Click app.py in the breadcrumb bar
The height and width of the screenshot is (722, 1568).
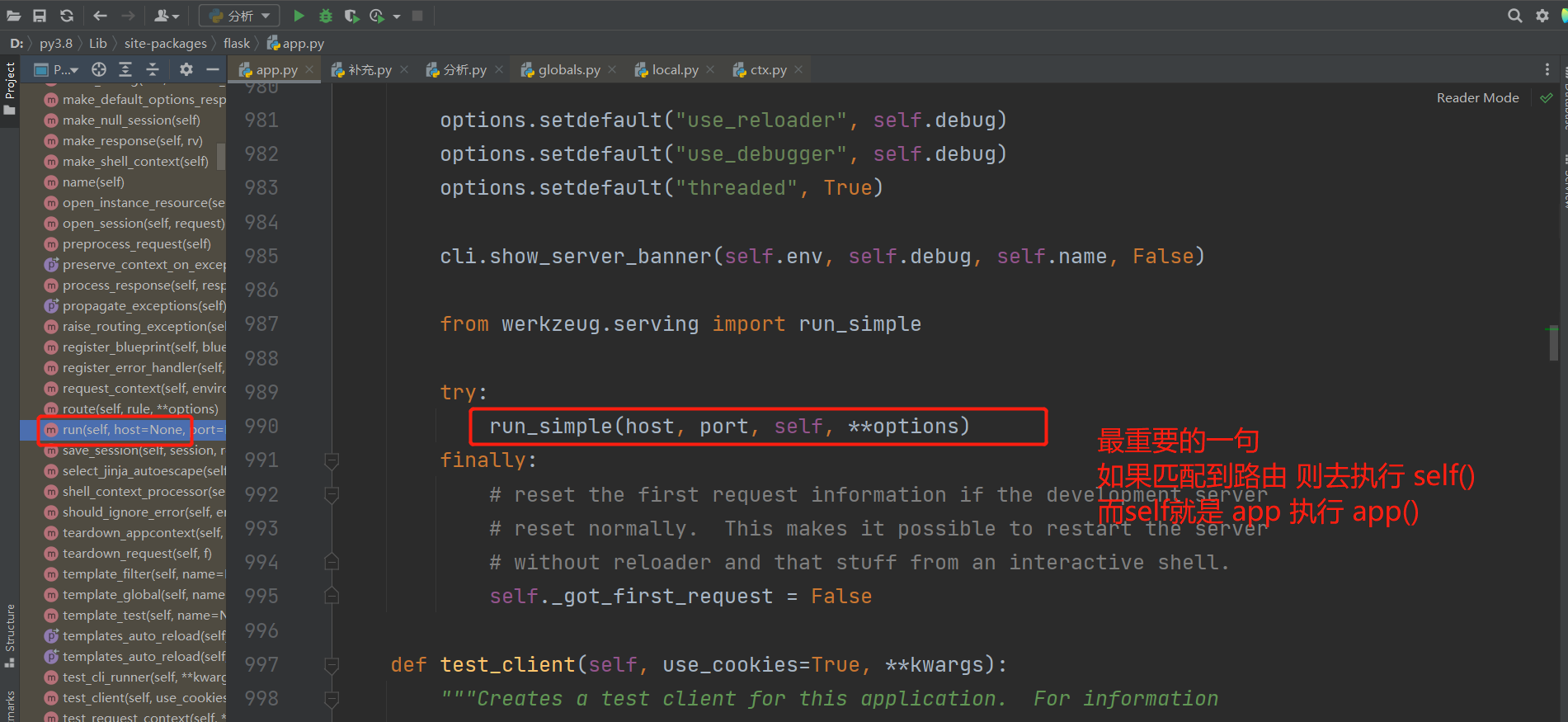pos(295,43)
